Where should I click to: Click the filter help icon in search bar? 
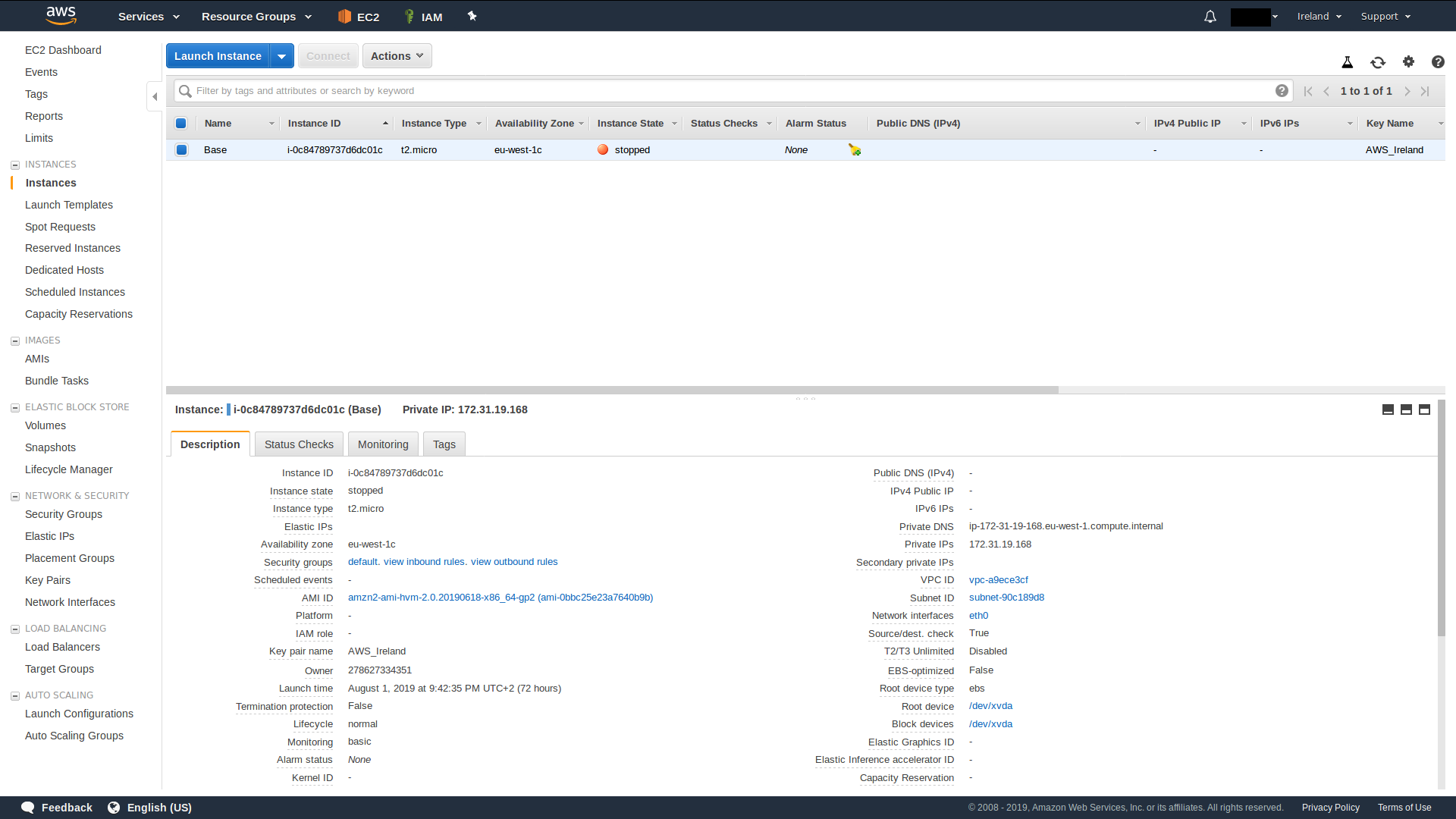[1282, 91]
